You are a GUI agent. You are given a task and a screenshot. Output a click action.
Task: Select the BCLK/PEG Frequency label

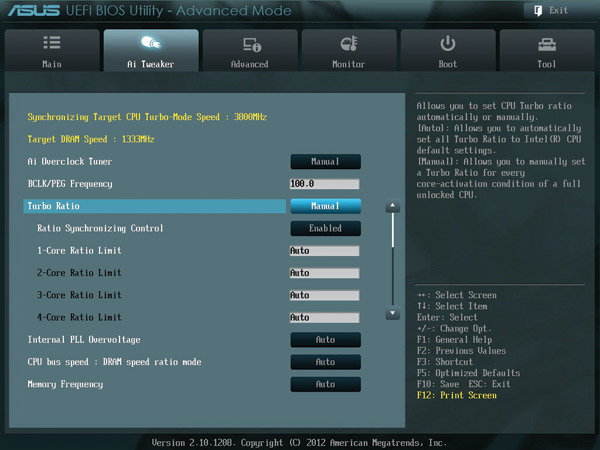tap(70, 184)
